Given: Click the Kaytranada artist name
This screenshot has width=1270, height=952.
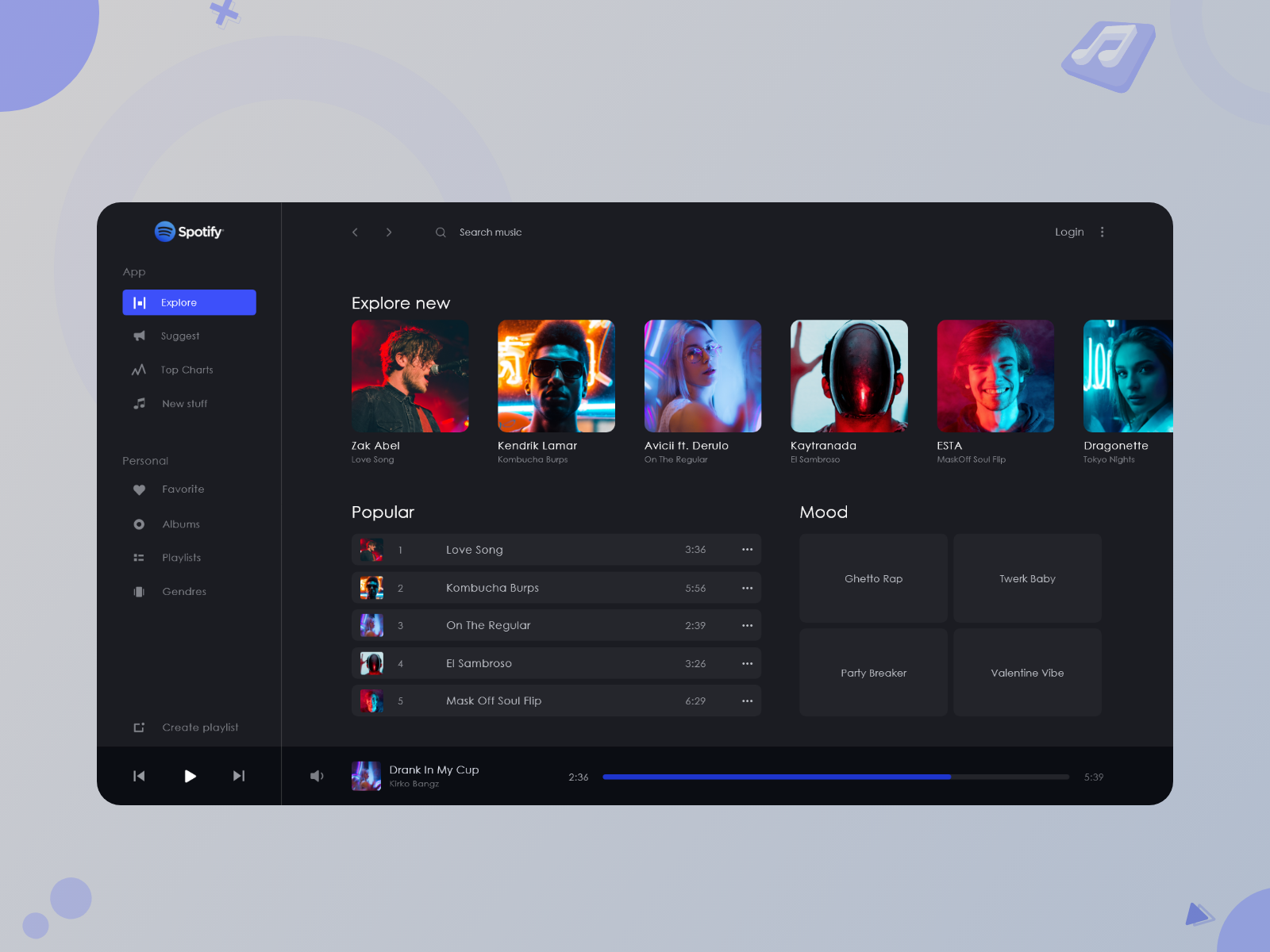Looking at the screenshot, I should [x=823, y=446].
